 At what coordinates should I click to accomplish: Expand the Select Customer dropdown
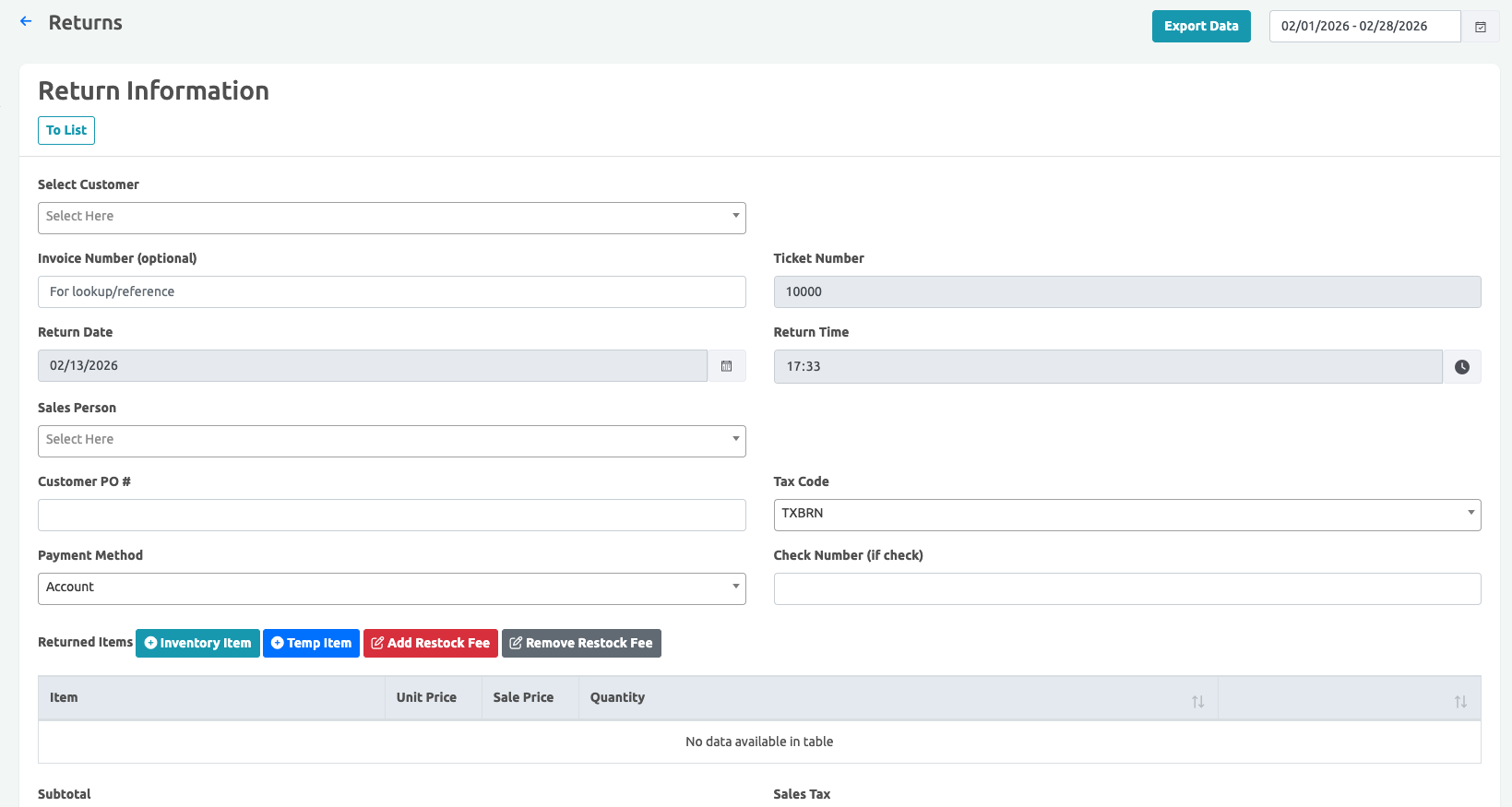coord(391,218)
